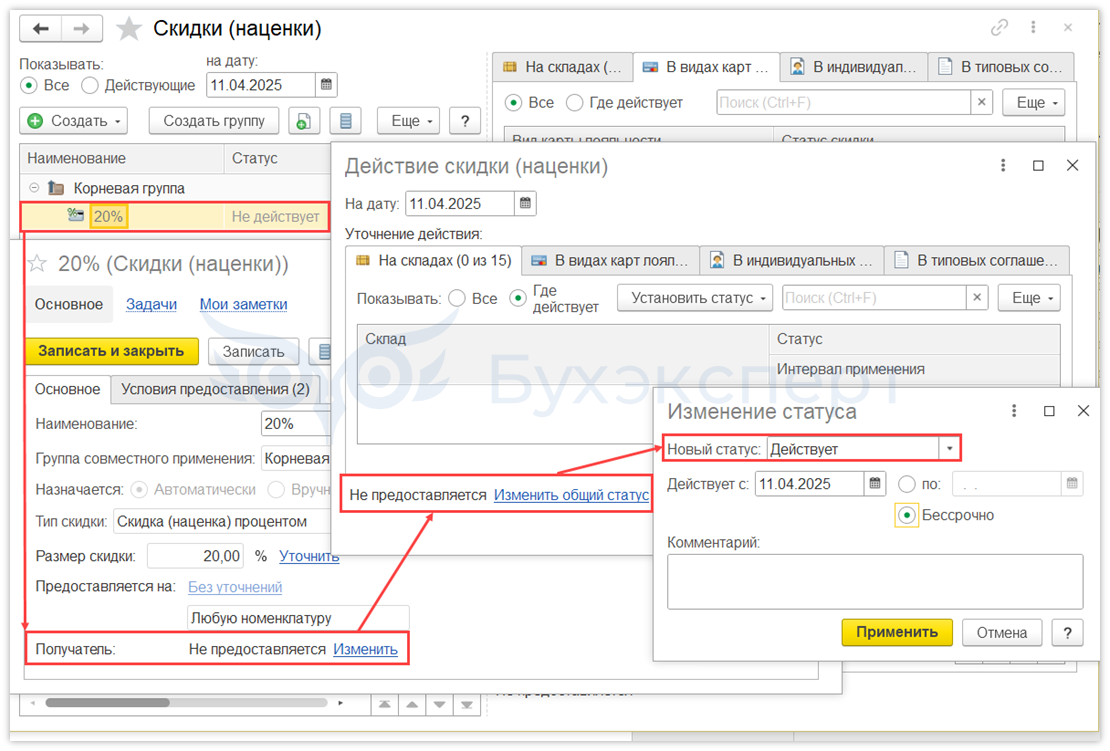The width and height of the screenshot is (1110, 751).
Task: Collapse the Корневая группа tree node
Action: coord(34,188)
